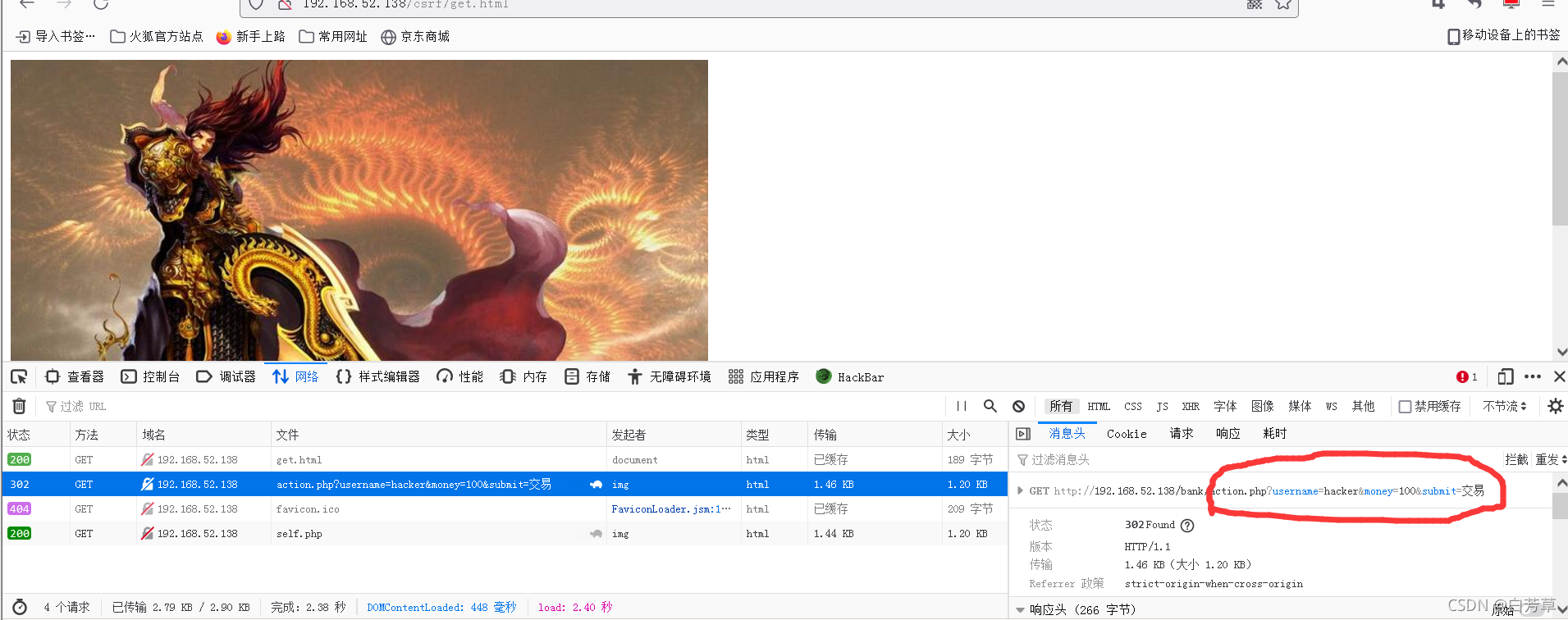Collapse request details pane toggle icon
1568x620 pixels.
pos(1023,434)
